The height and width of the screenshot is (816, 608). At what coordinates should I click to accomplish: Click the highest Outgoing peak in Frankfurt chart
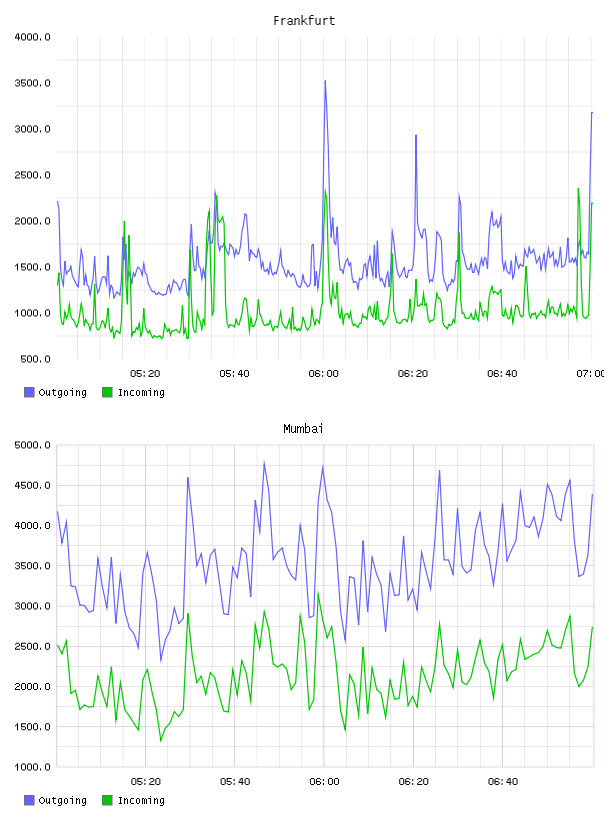click(325, 81)
